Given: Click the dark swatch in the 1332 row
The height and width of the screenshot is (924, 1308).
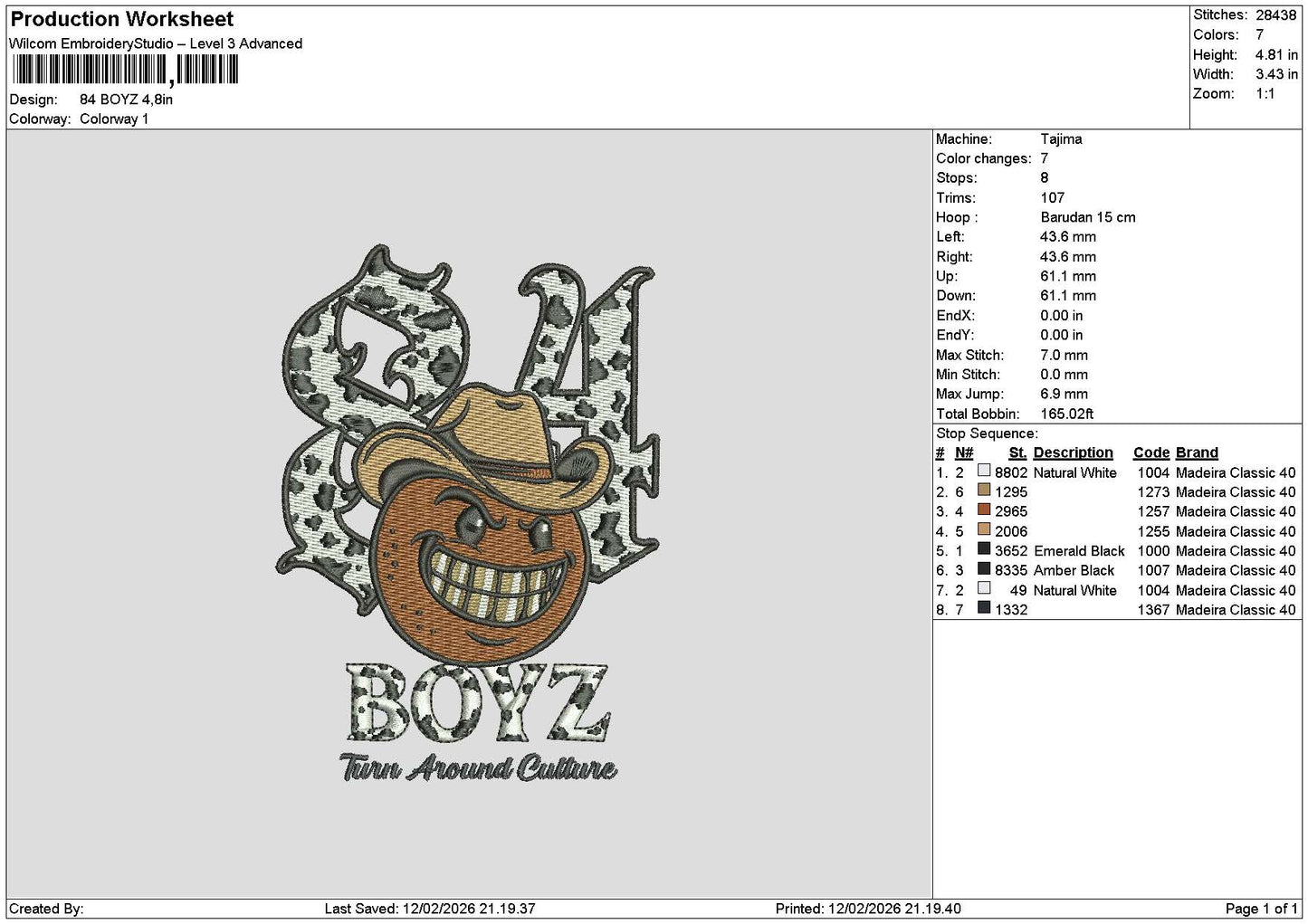Looking at the screenshot, I should (x=984, y=608).
